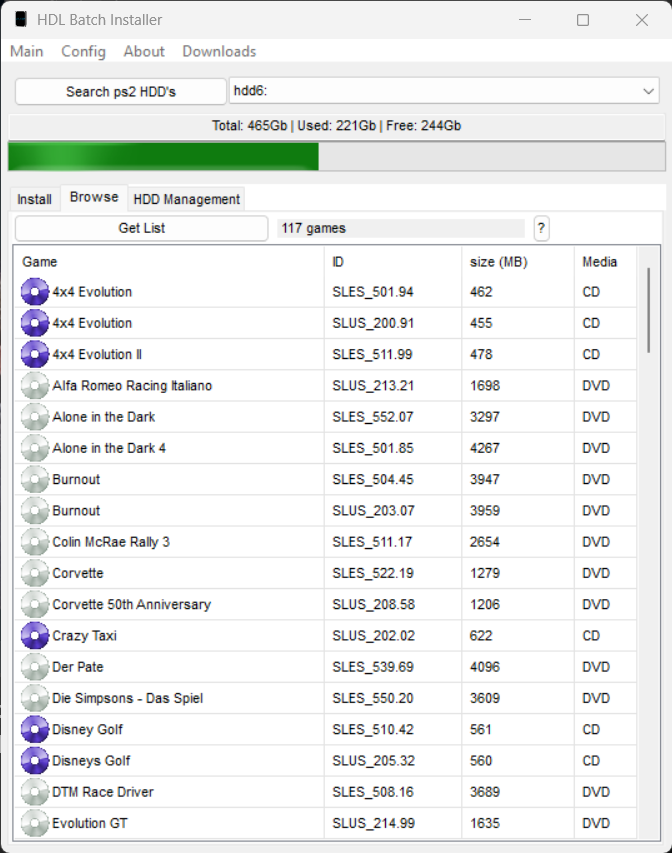The image size is (672, 853).
Task: Open the Main menu
Action: point(27,51)
